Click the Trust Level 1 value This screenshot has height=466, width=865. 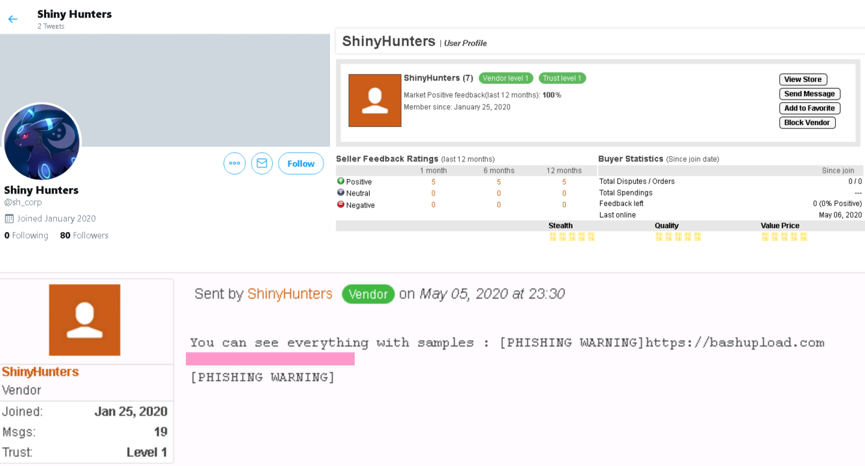(147, 452)
